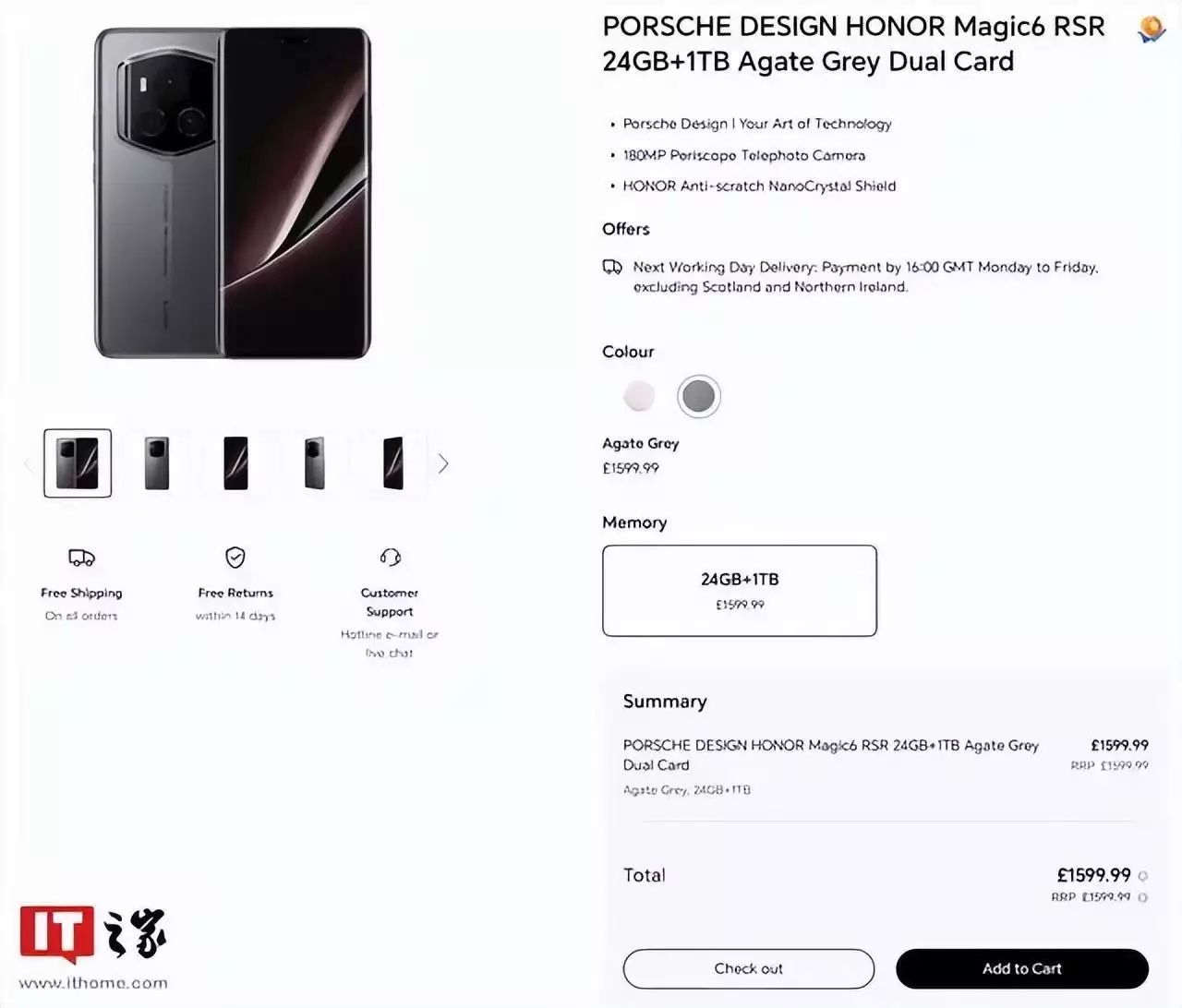This screenshot has height=1008, width=1182.
Task: Open the first front-and-back phone thumbnail
Action: pyautogui.click(x=78, y=463)
